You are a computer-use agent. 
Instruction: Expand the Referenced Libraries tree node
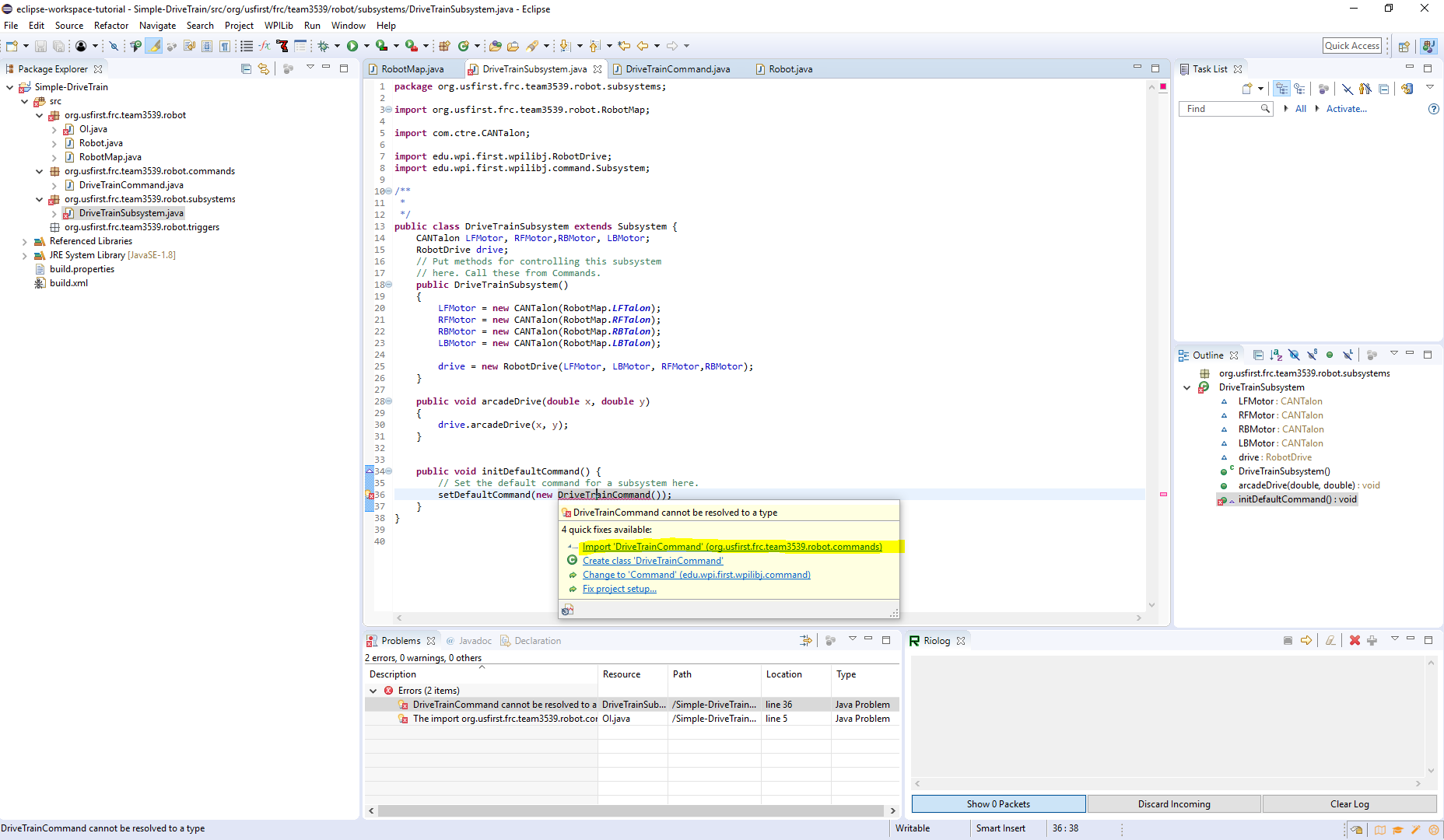click(24, 241)
